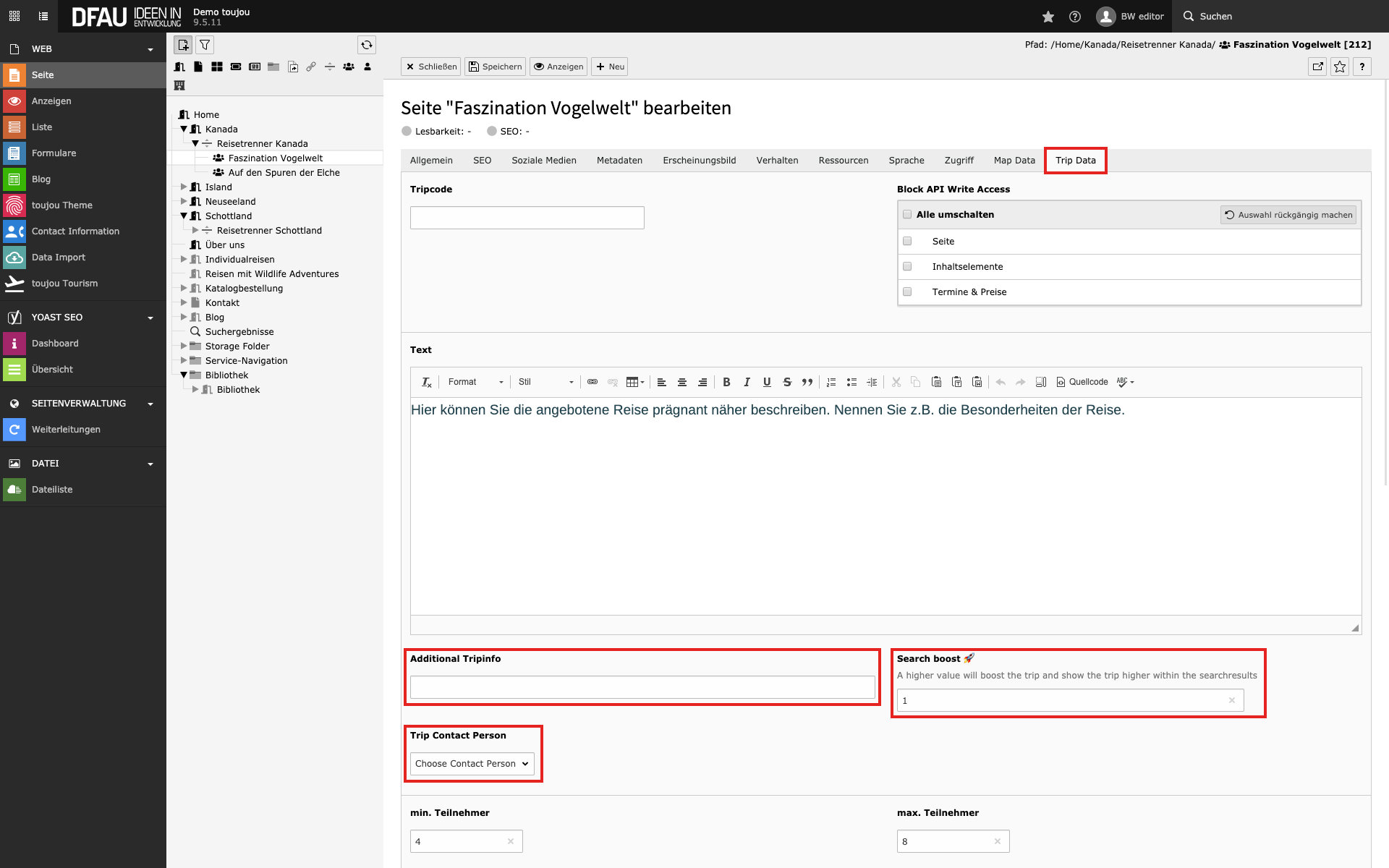1389x868 pixels.
Task: Refresh the page tree
Action: [x=367, y=45]
